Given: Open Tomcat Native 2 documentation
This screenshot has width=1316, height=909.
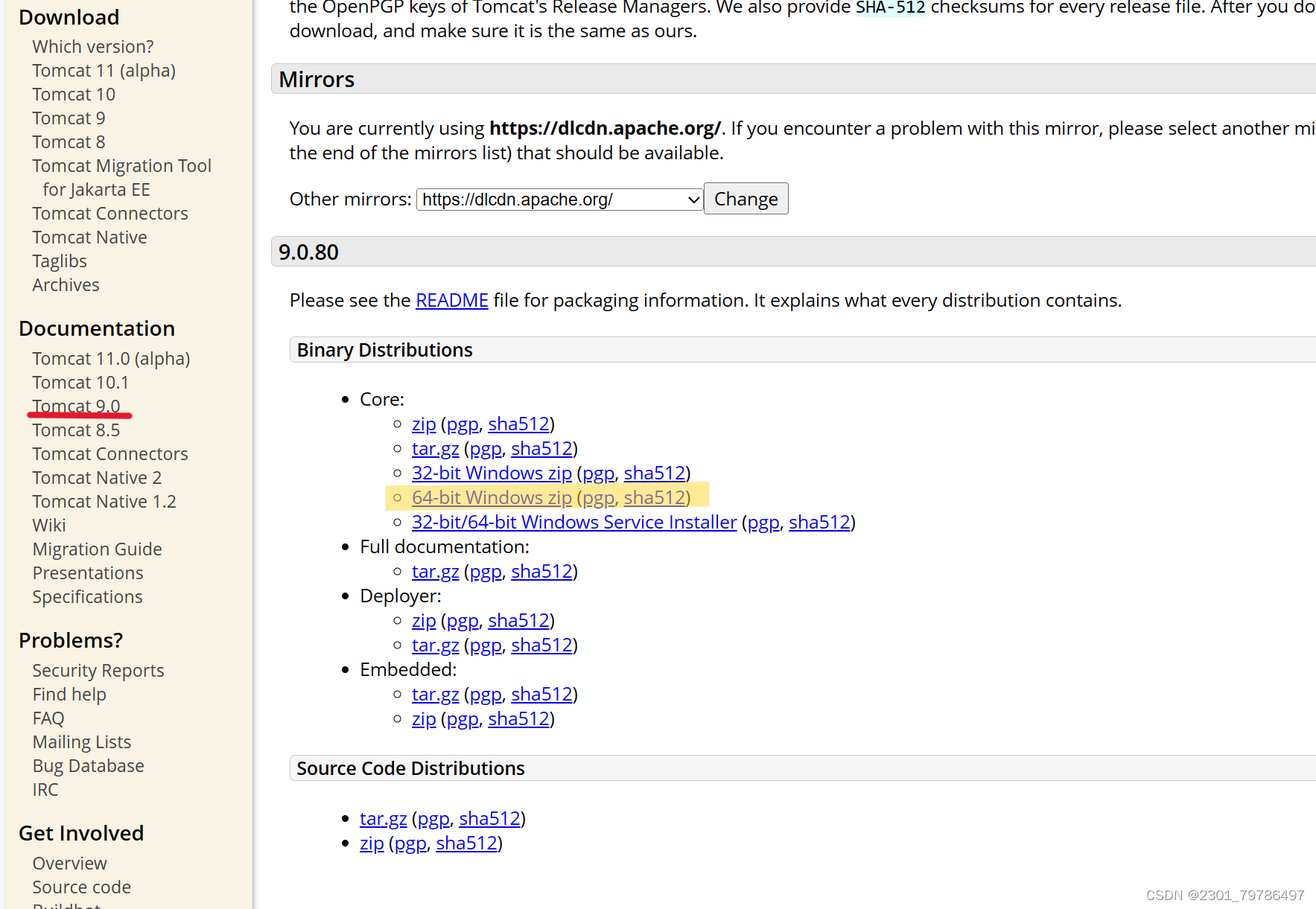Looking at the screenshot, I should (x=97, y=477).
